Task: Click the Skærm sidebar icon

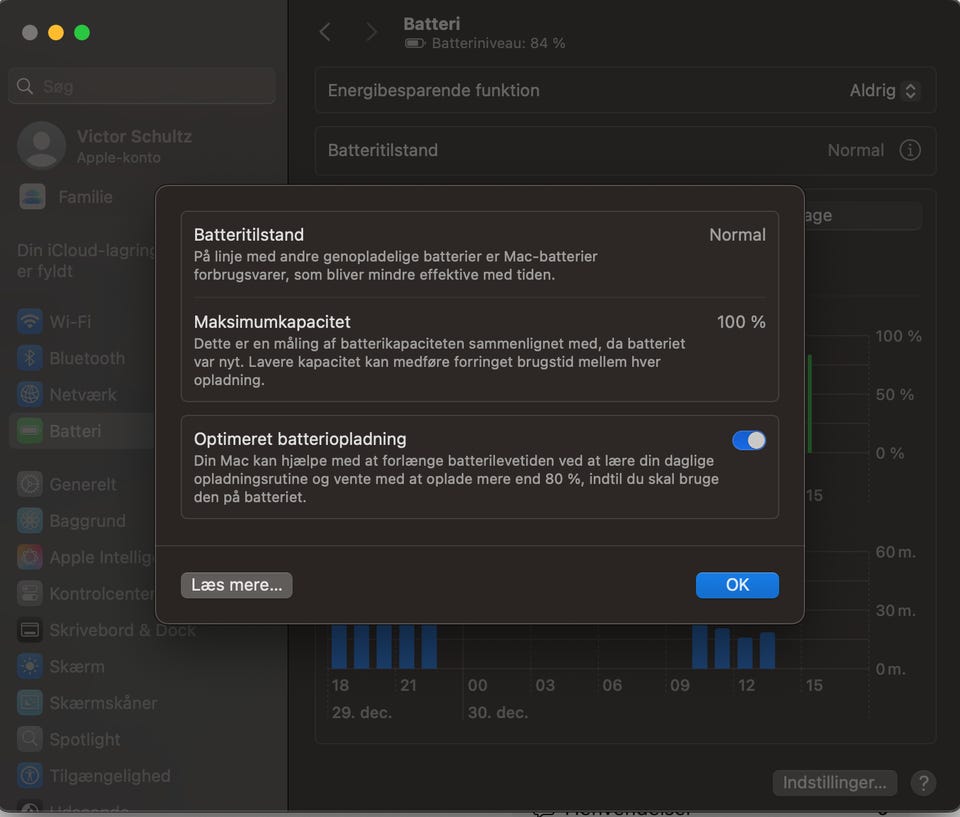Action: point(31,666)
